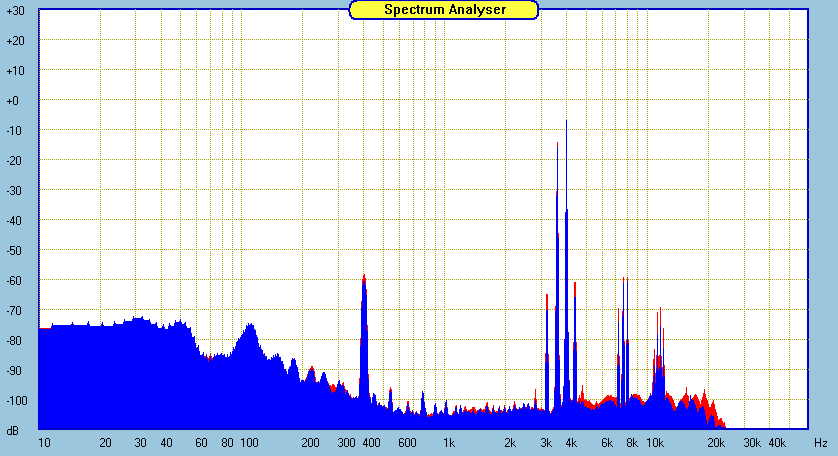Click the 10k frequency axis label
838x456 pixels.
pyautogui.click(x=655, y=442)
